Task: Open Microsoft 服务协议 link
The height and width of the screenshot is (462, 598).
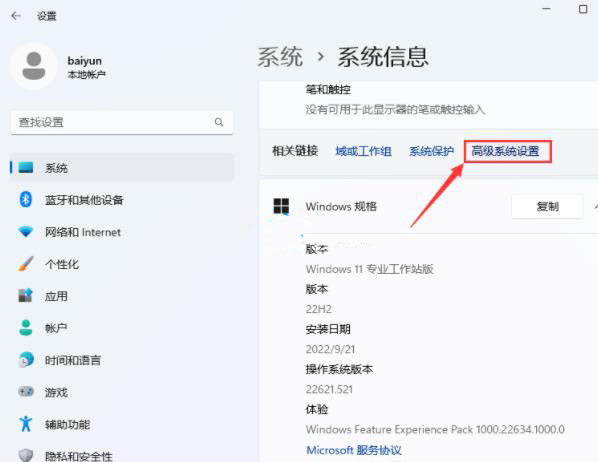Action: pos(354,450)
